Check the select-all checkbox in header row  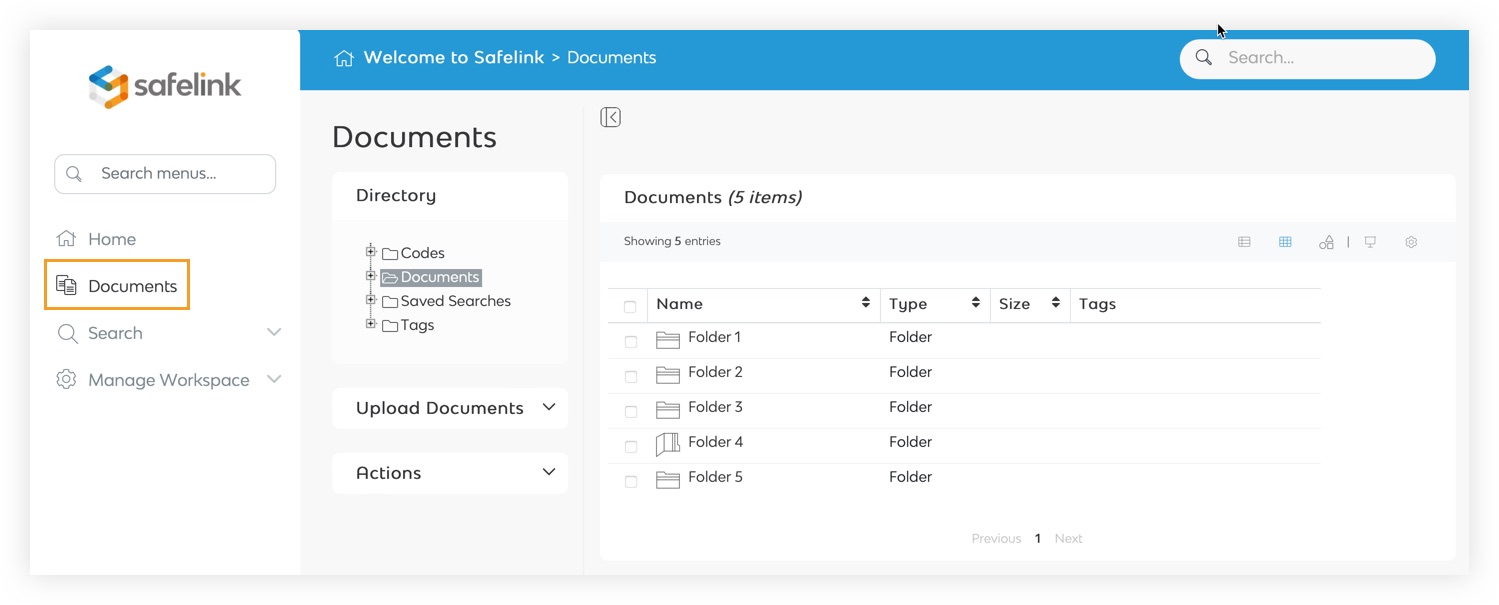(x=629, y=305)
